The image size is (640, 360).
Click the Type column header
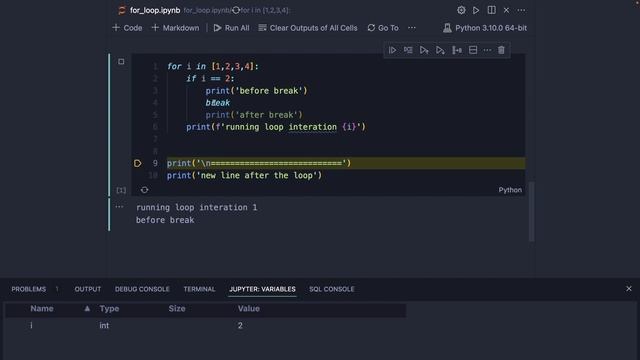pos(109,309)
